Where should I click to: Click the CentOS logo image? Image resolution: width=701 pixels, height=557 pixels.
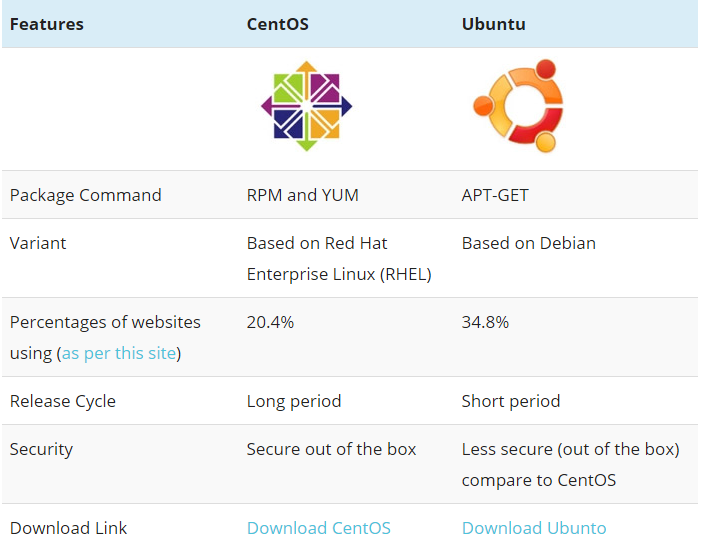point(307,106)
